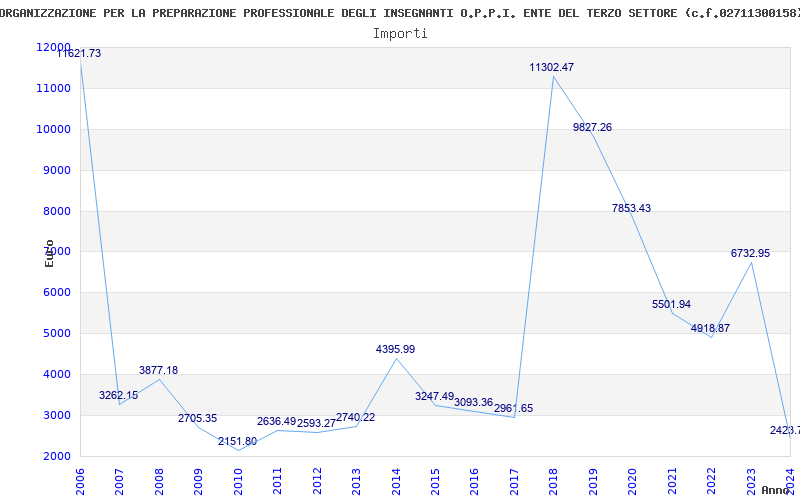Click the Importi chart subtitle
The width and height of the screenshot is (800, 500).
tap(400, 34)
